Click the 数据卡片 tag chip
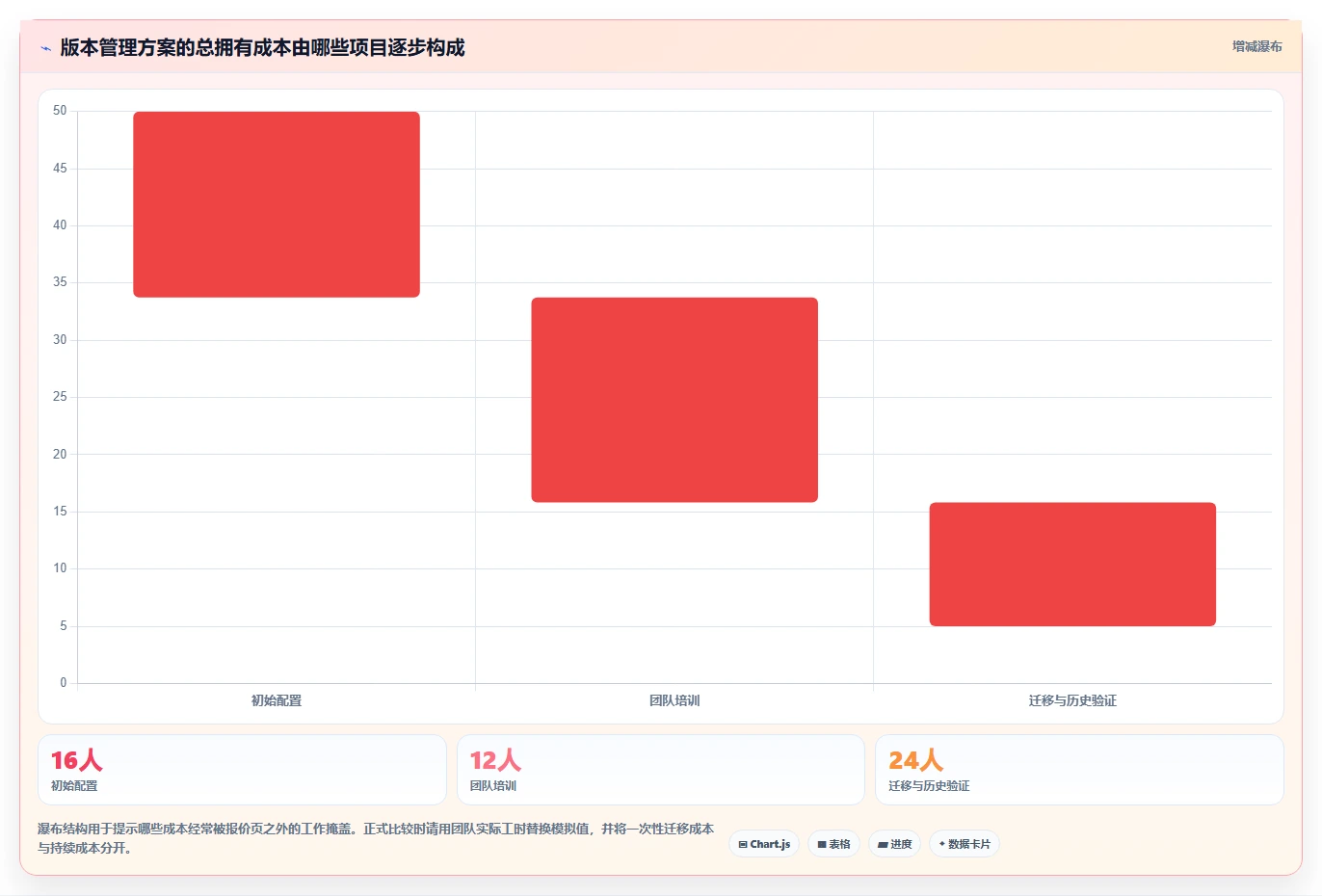This screenshot has width=1322, height=896. [x=965, y=844]
